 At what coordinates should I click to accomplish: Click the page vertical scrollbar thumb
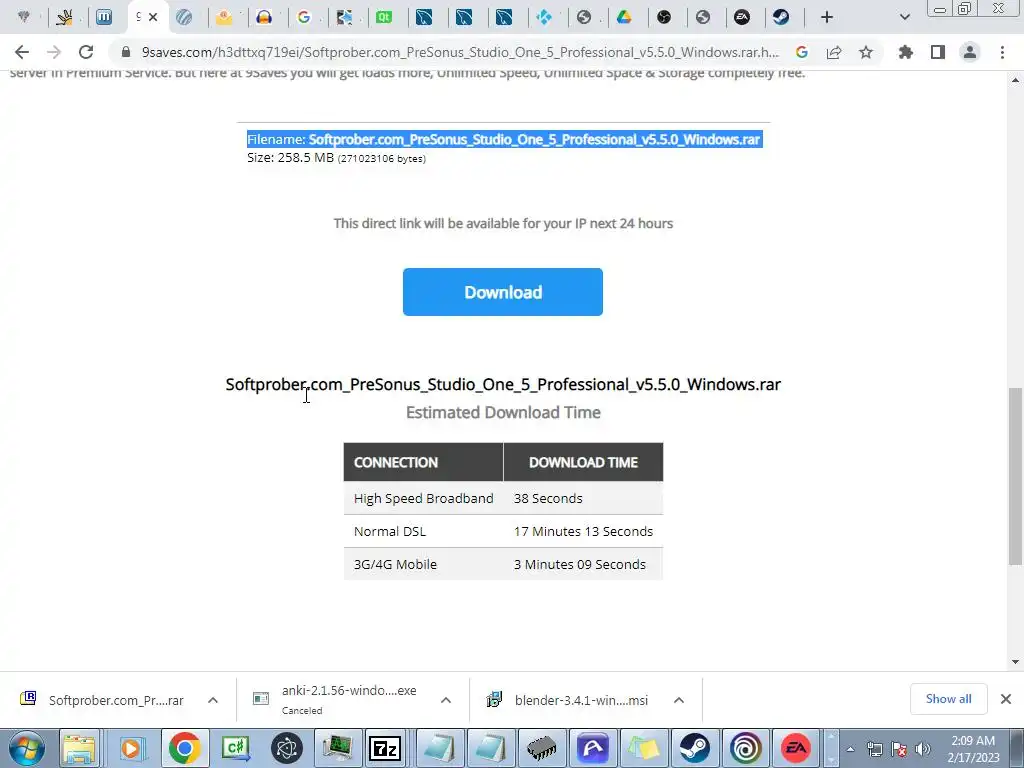click(x=1015, y=477)
